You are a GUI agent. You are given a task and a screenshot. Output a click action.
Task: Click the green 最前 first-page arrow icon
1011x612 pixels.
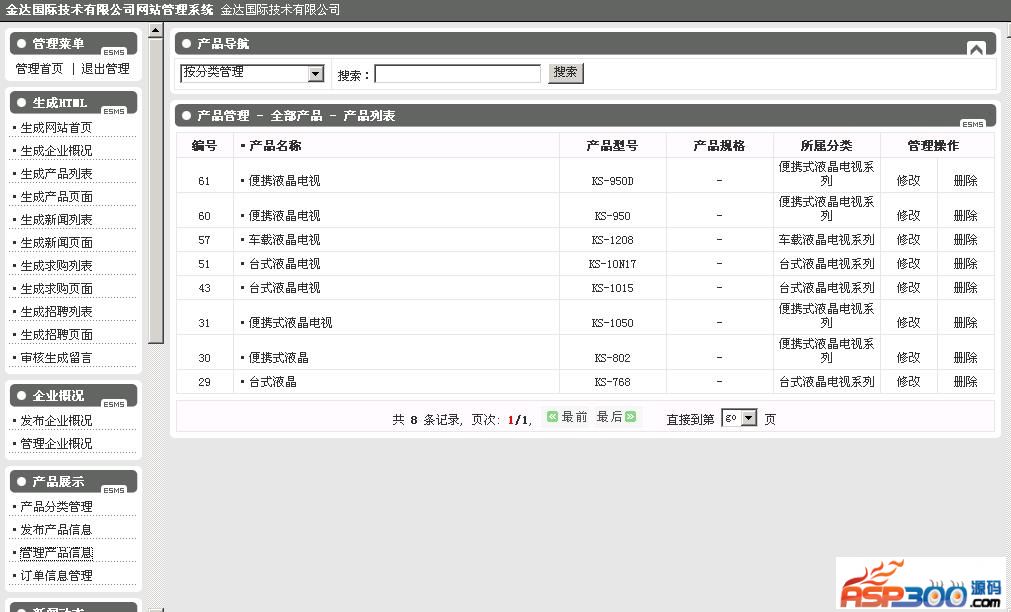click(x=552, y=417)
